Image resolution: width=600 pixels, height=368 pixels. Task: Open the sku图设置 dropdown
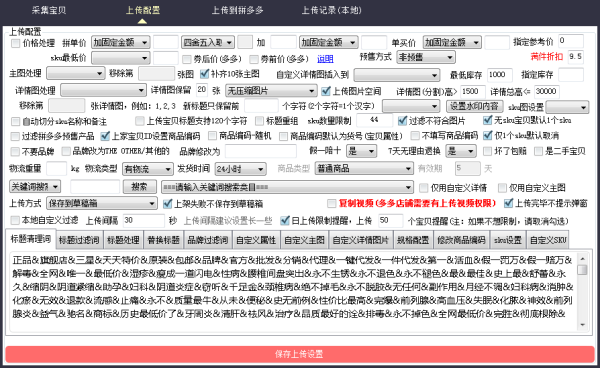[567, 107]
